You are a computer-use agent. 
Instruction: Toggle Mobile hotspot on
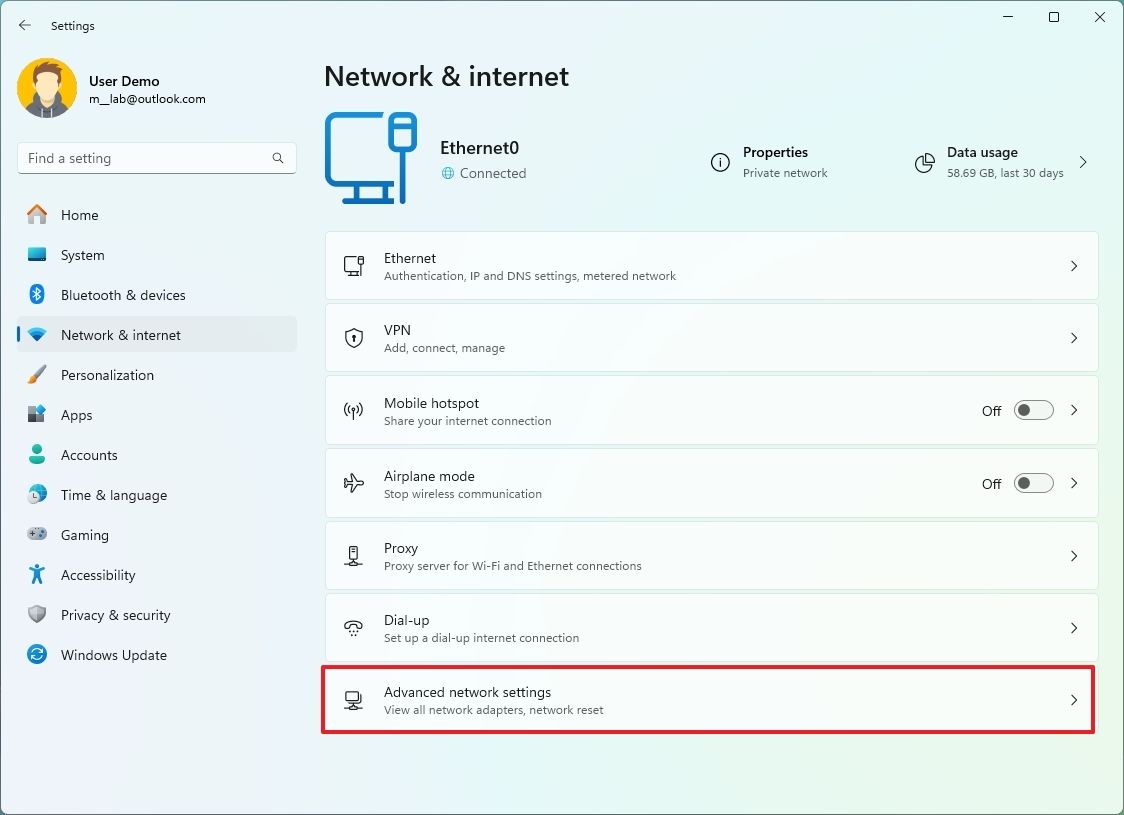click(x=1033, y=410)
